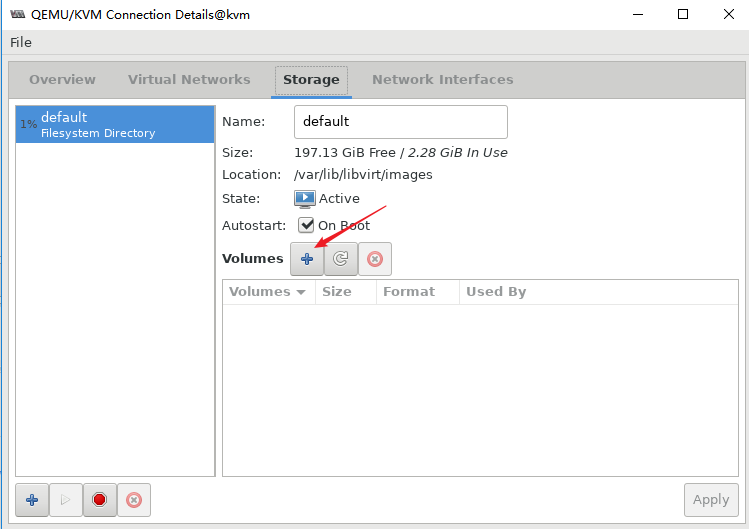Image resolution: width=749 pixels, height=529 pixels.
Task: Add a new volume with plus icon
Action: click(x=307, y=259)
